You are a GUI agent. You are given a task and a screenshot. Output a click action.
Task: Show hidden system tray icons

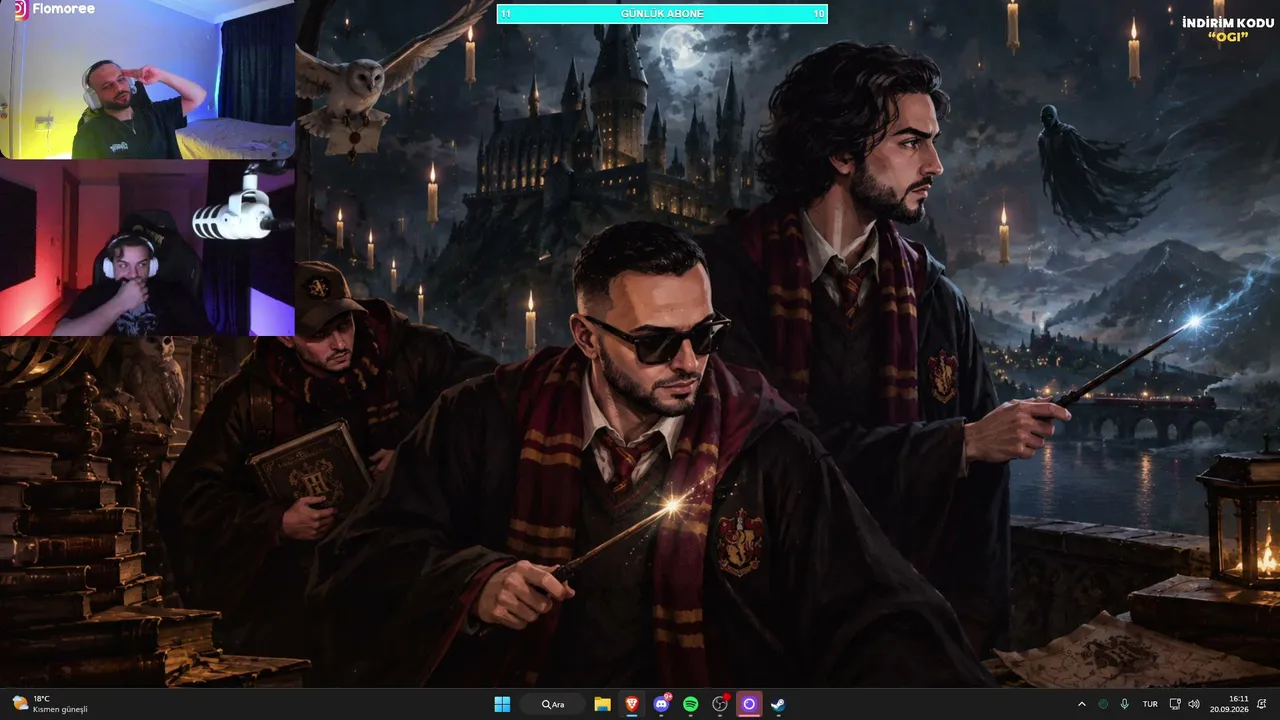pyautogui.click(x=1081, y=704)
